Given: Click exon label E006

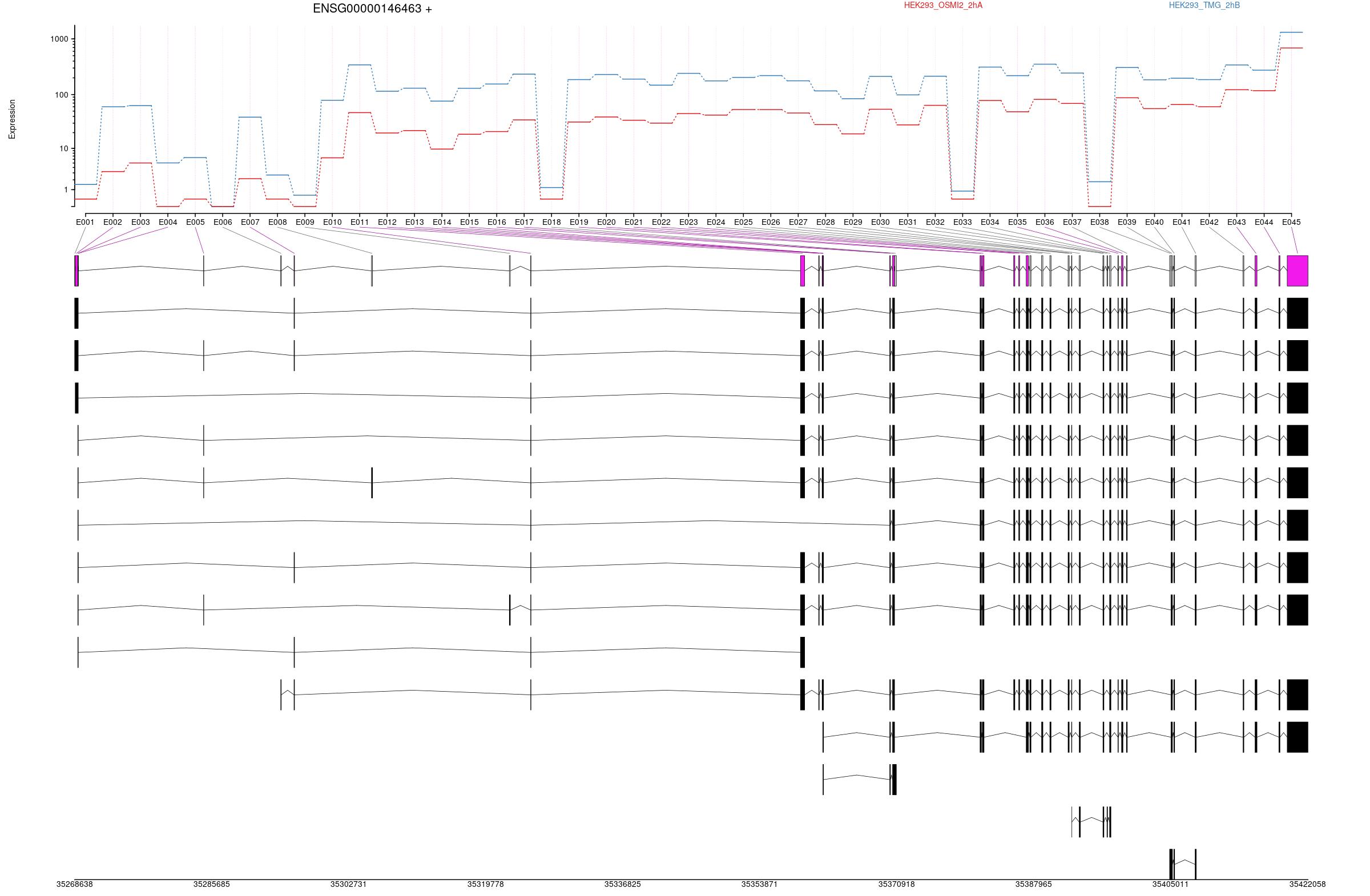Looking at the screenshot, I should (223, 222).
